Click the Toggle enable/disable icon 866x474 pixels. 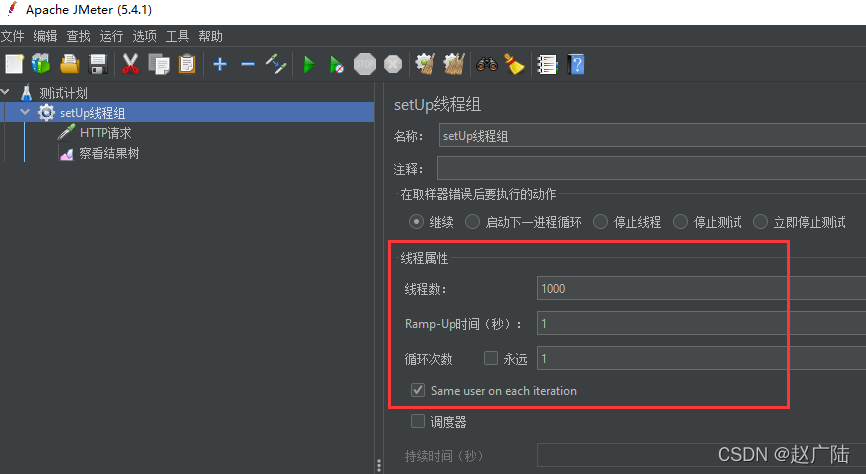tap(276, 64)
